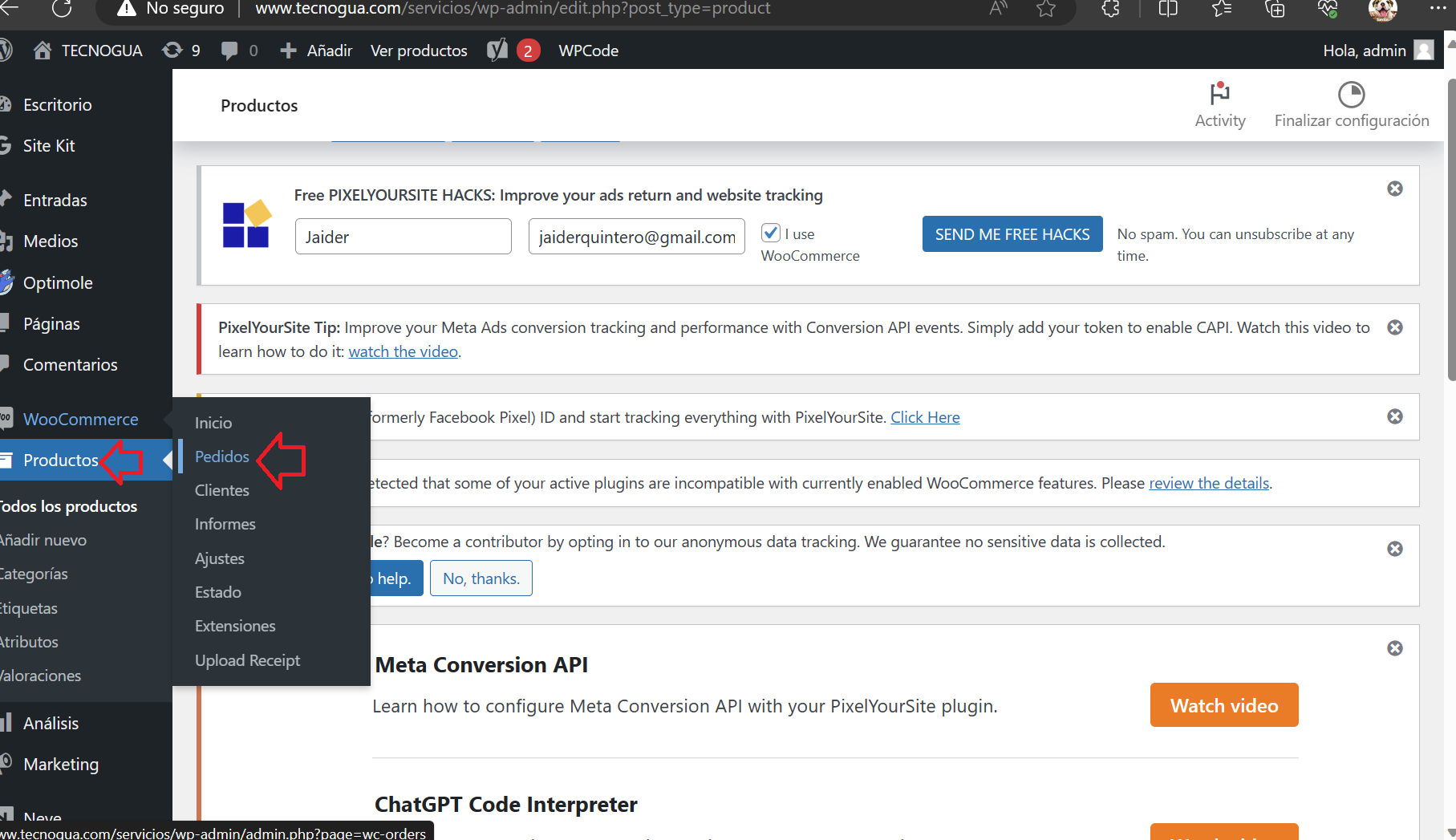Open Optimole in the sidebar

click(58, 283)
